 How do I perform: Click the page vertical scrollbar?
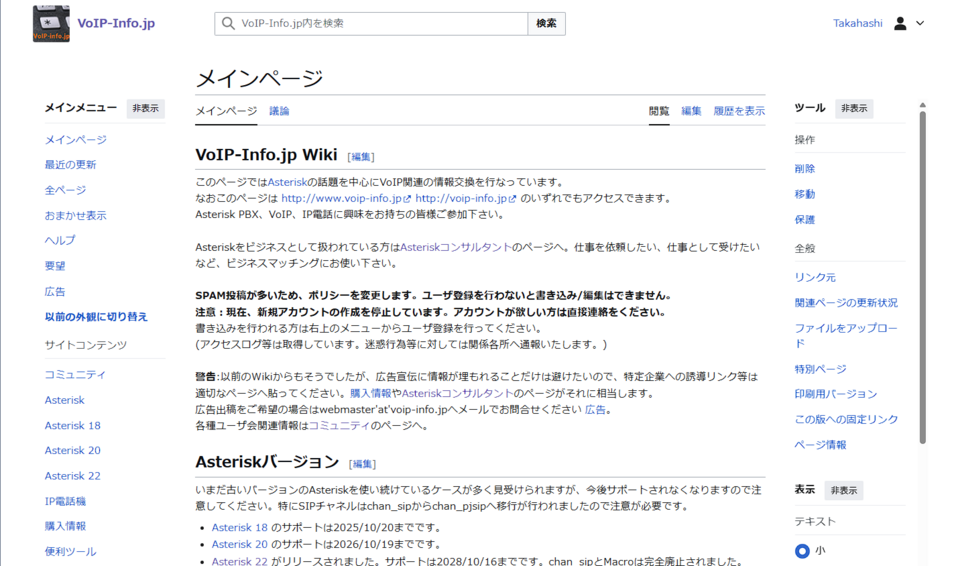click(922, 280)
